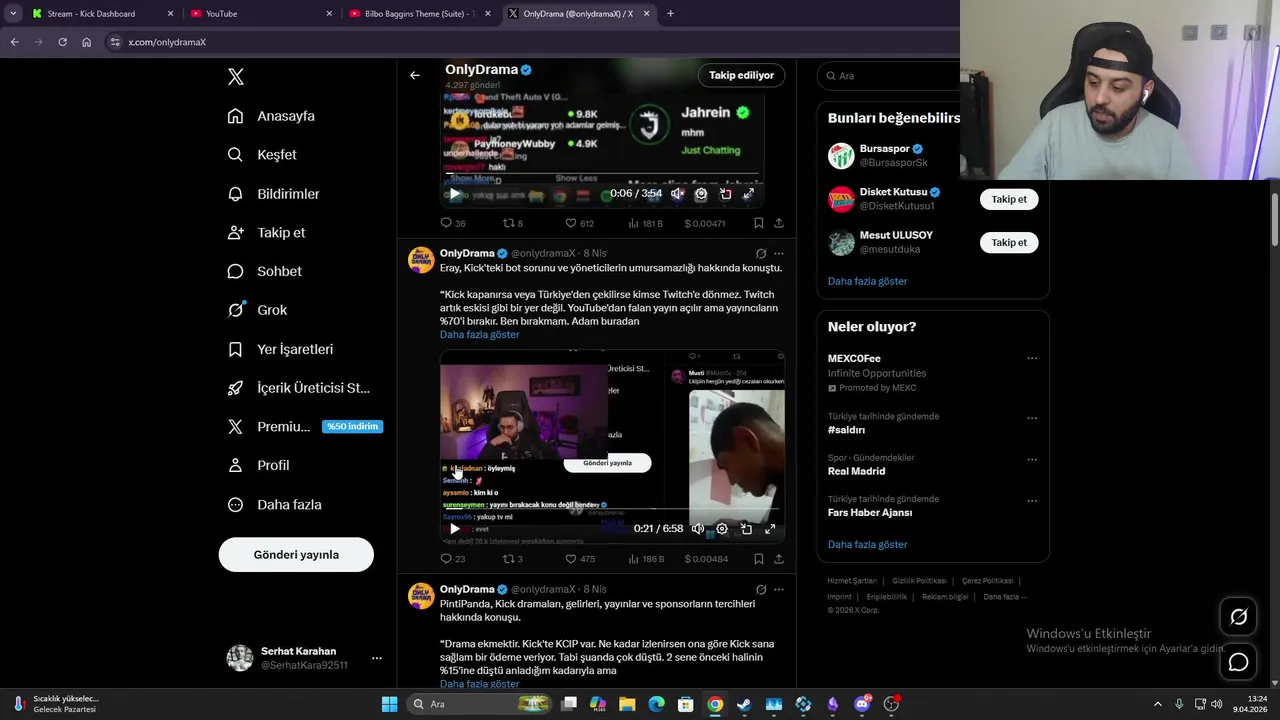Reply to the post with 23 comments
This screenshot has width=1280, height=720.
coord(453,559)
